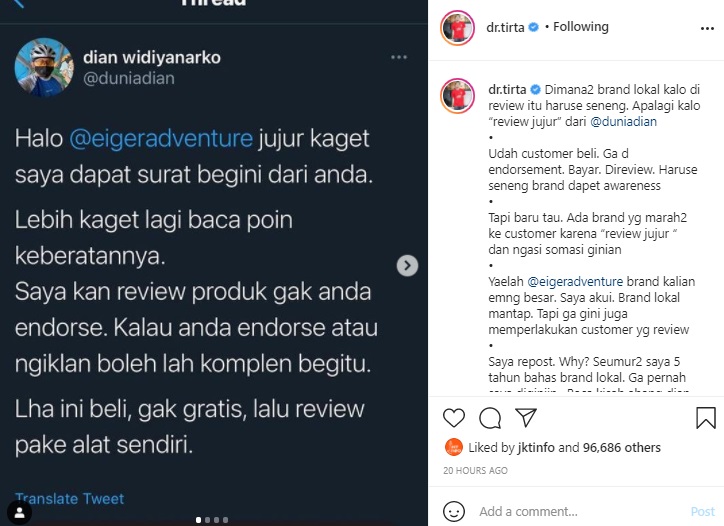Submit comment with Post button
724x526 pixels.
coord(702,512)
